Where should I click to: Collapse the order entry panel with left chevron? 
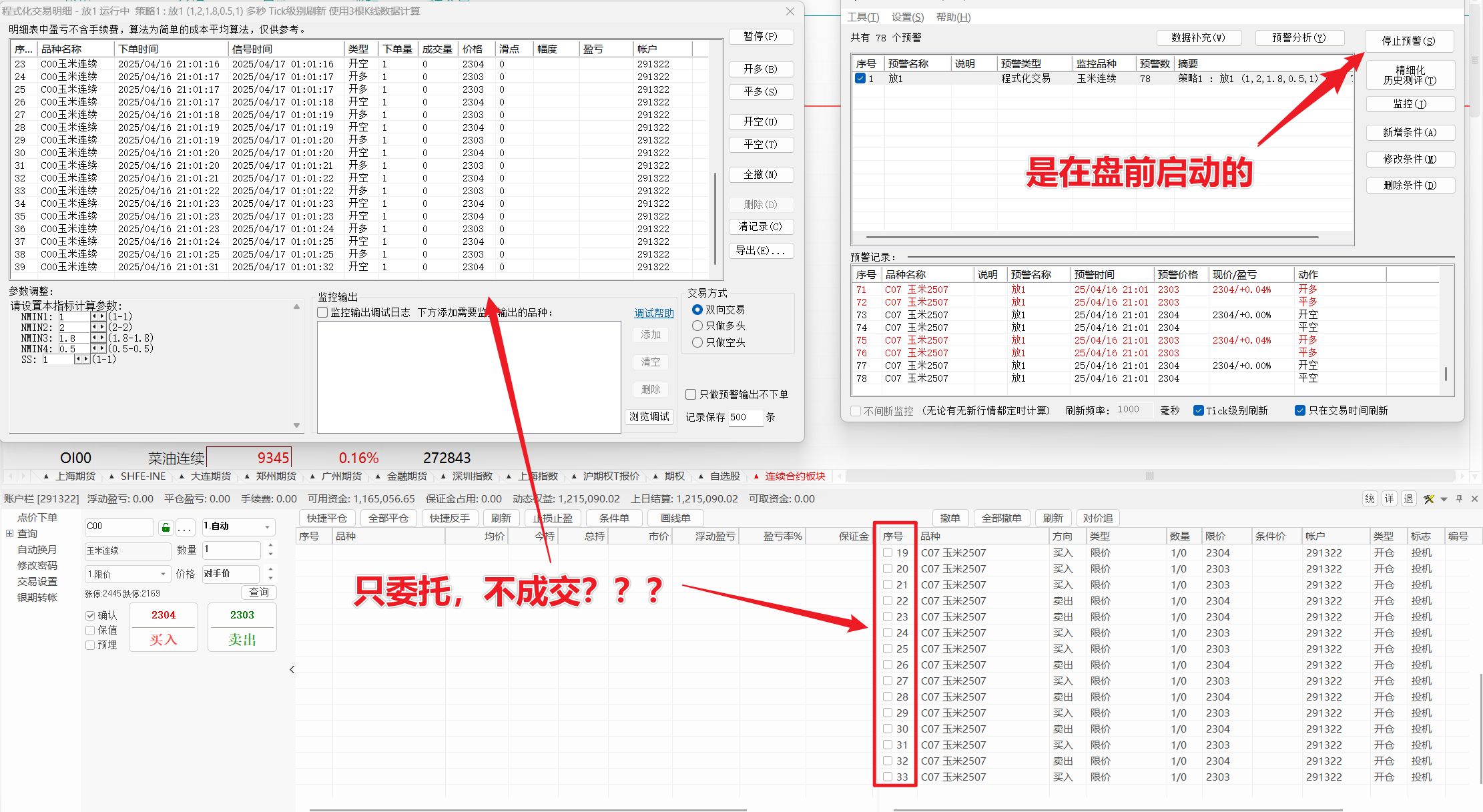point(292,669)
